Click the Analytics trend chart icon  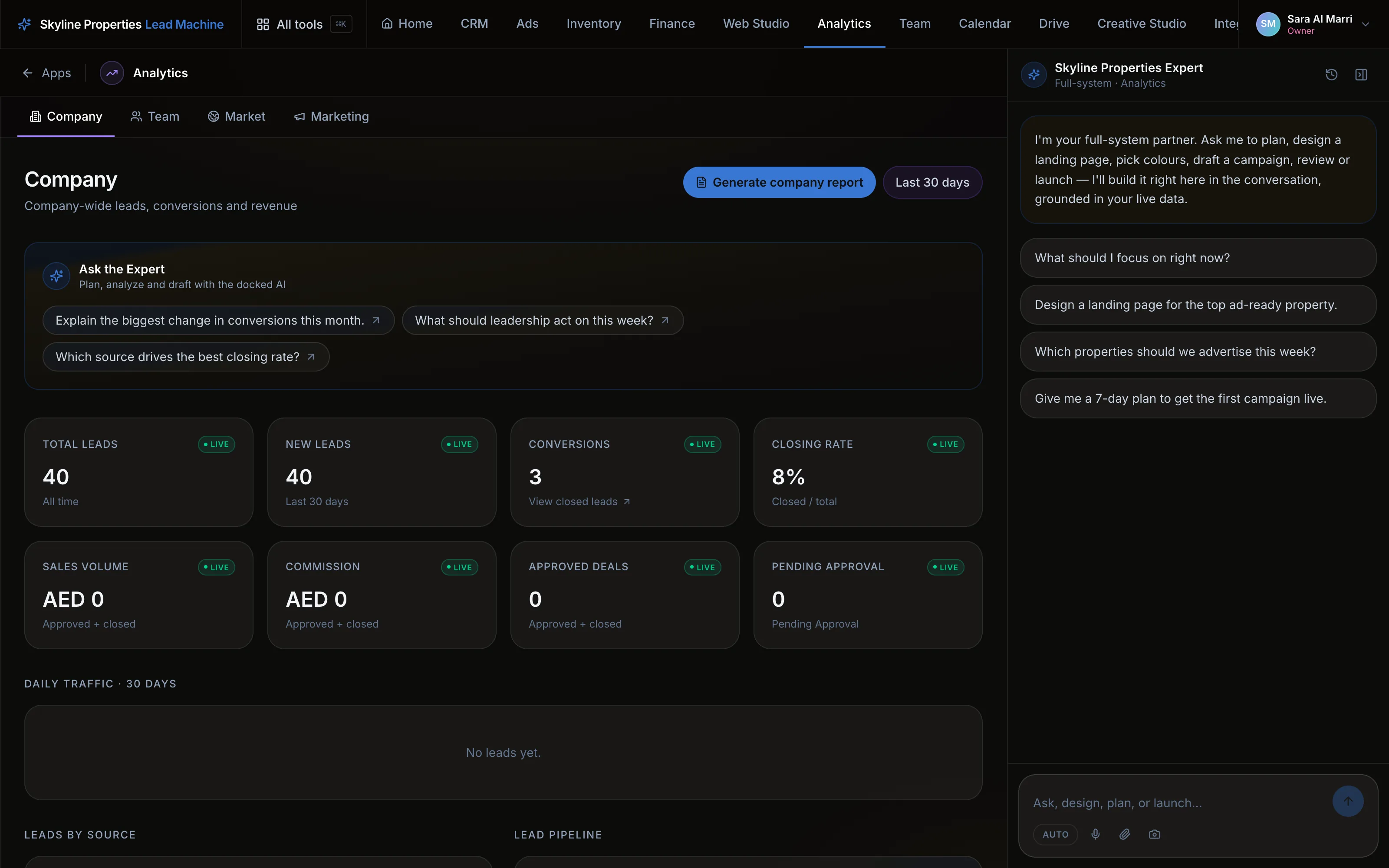coord(112,73)
